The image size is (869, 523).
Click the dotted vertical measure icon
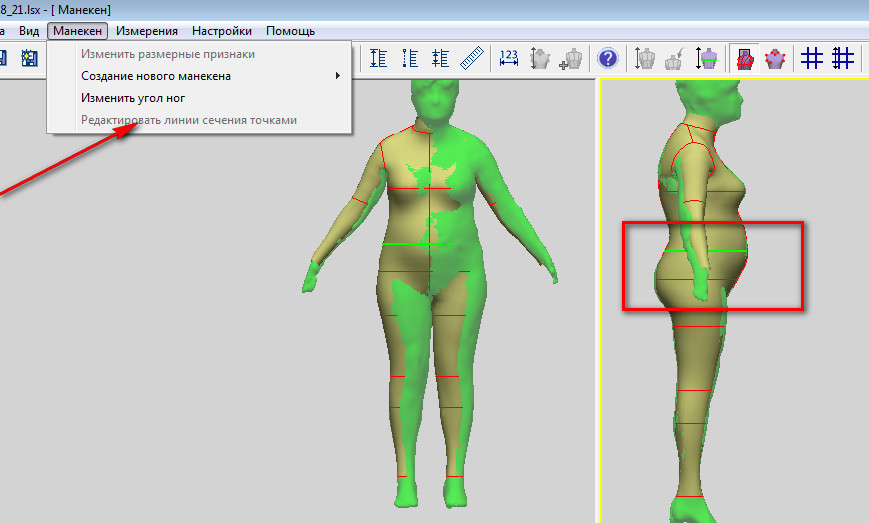[x=410, y=58]
